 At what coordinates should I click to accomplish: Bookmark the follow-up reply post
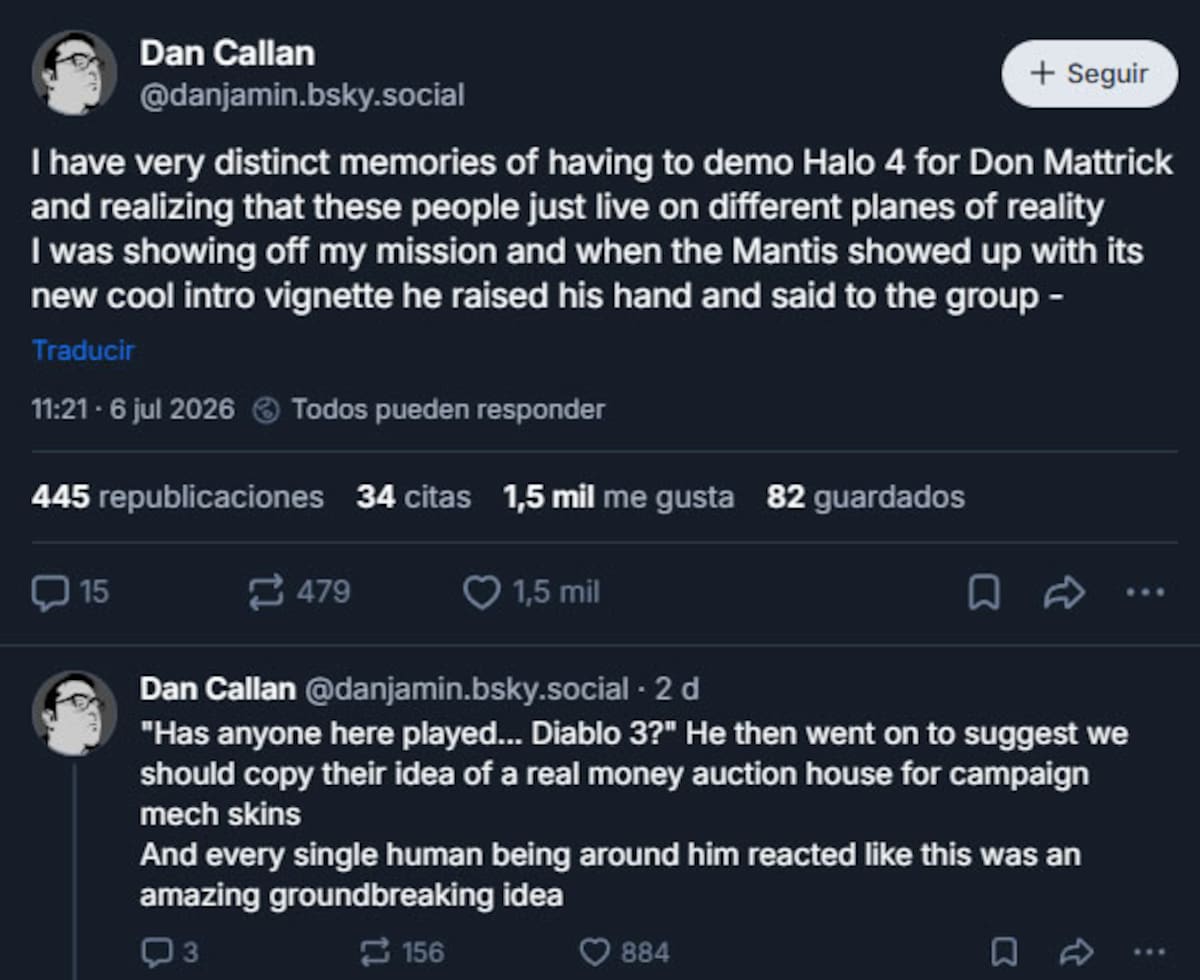1004,951
